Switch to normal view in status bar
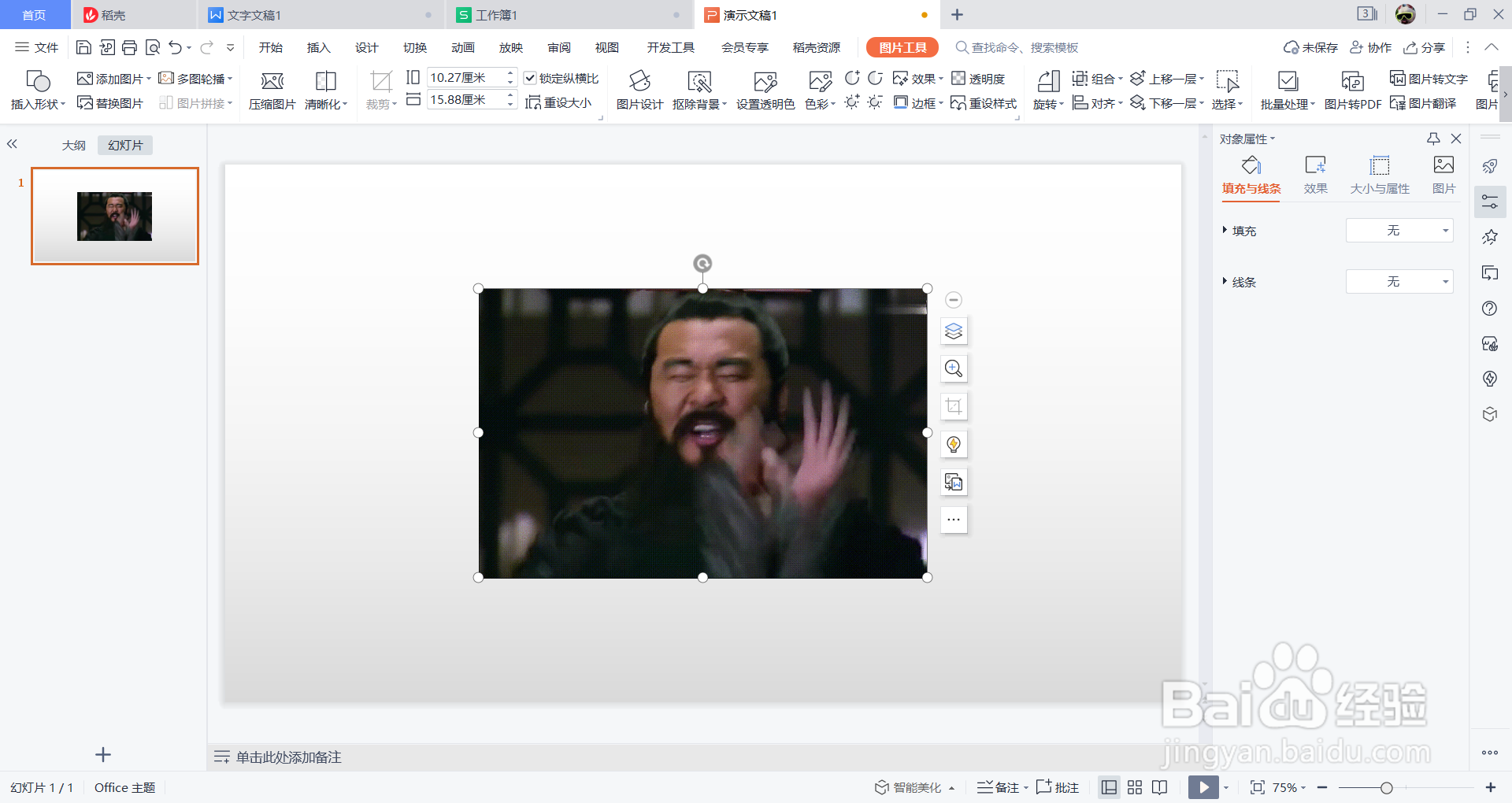This screenshot has height=803, width=1512. click(1109, 787)
